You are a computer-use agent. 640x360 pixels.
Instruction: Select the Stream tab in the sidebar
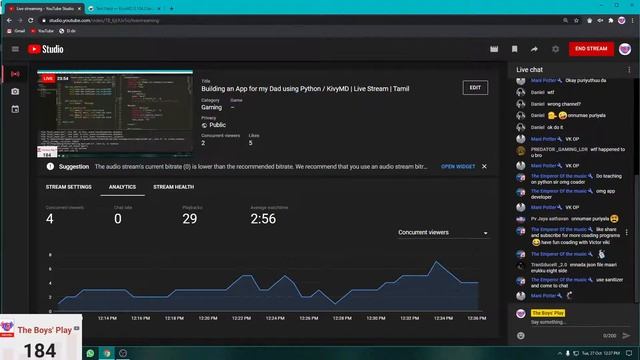[x=15, y=74]
